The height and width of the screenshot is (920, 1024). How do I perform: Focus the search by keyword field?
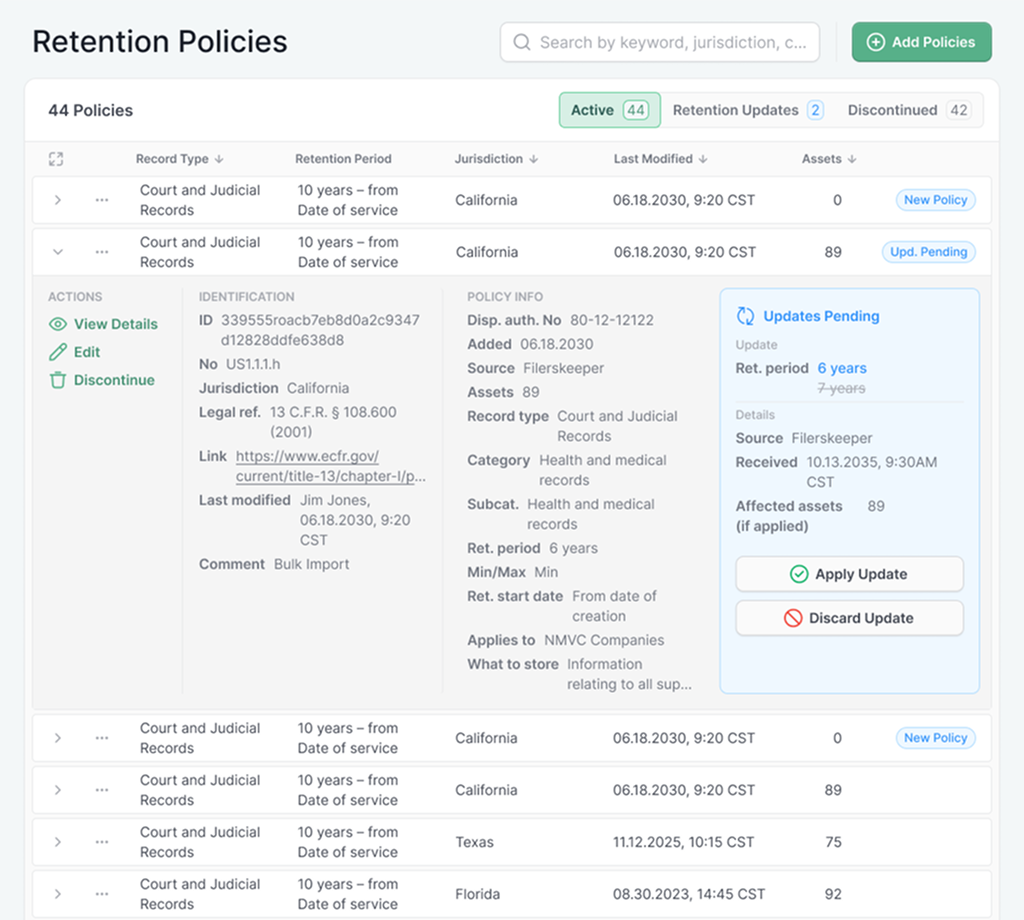tap(660, 42)
